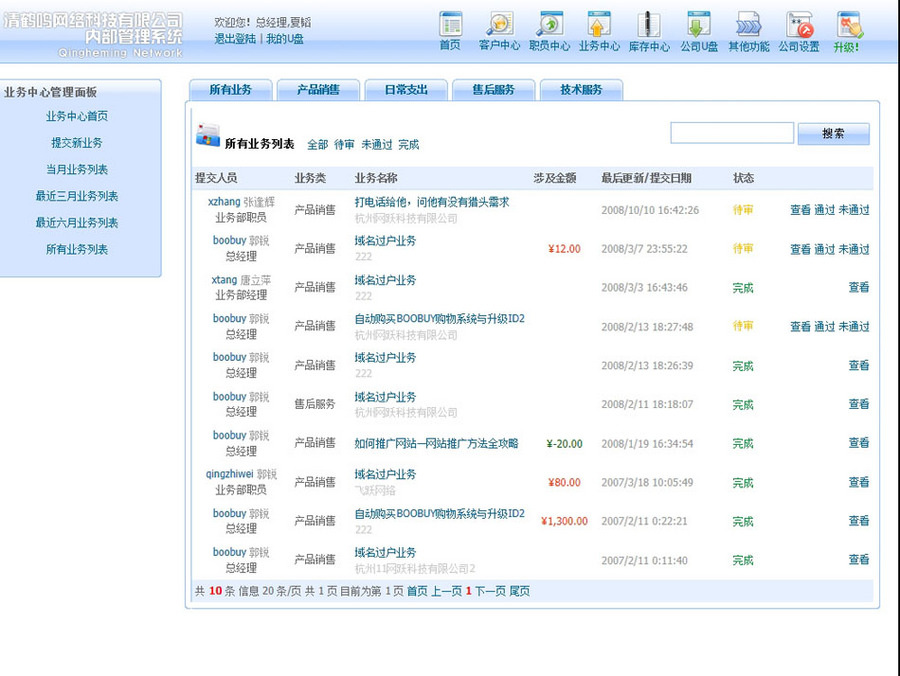Open the 客户中心 customer center icon

click(499, 24)
